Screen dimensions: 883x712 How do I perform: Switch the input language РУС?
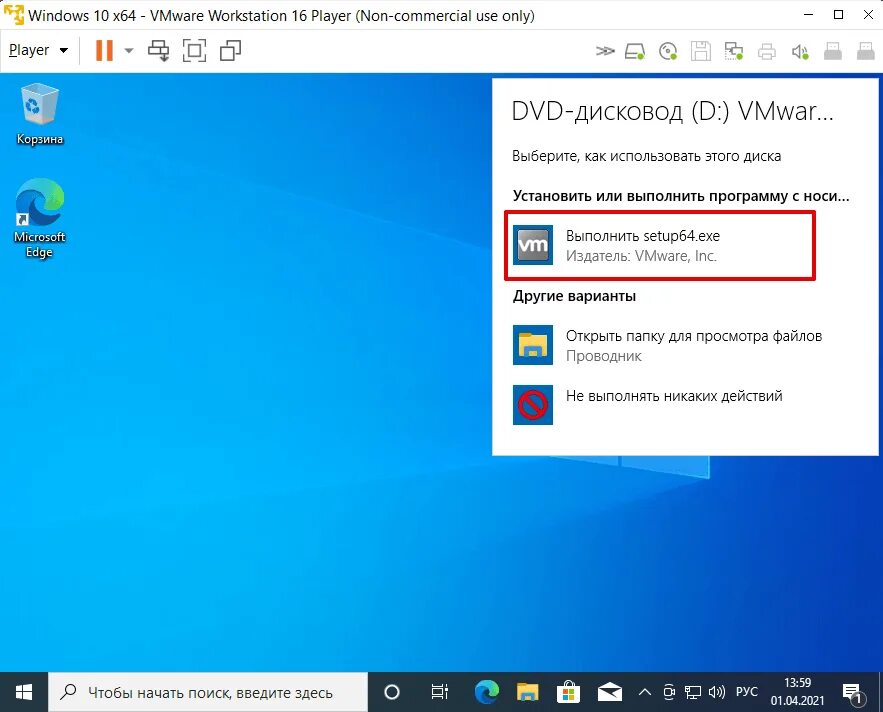pyautogui.click(x=747, y=692)
